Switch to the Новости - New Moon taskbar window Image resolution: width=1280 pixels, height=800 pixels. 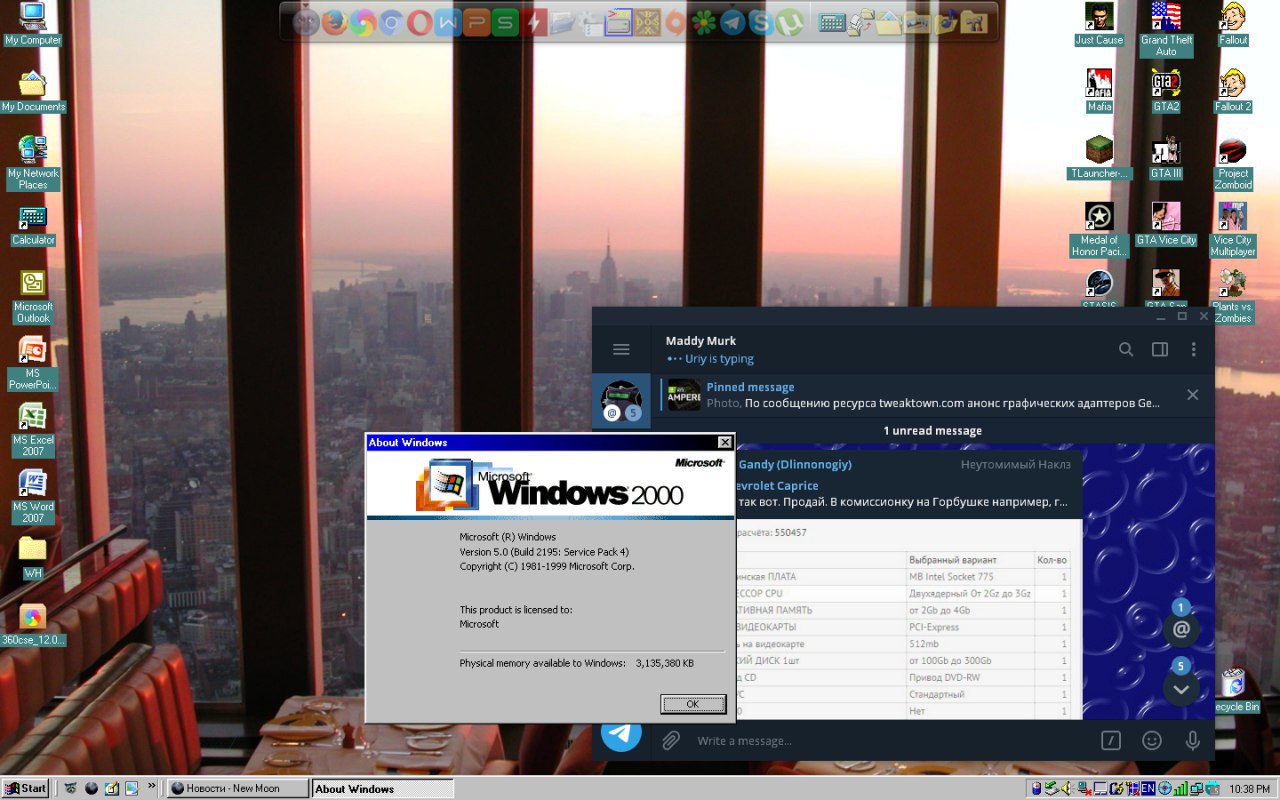click(x=237, y=788)
